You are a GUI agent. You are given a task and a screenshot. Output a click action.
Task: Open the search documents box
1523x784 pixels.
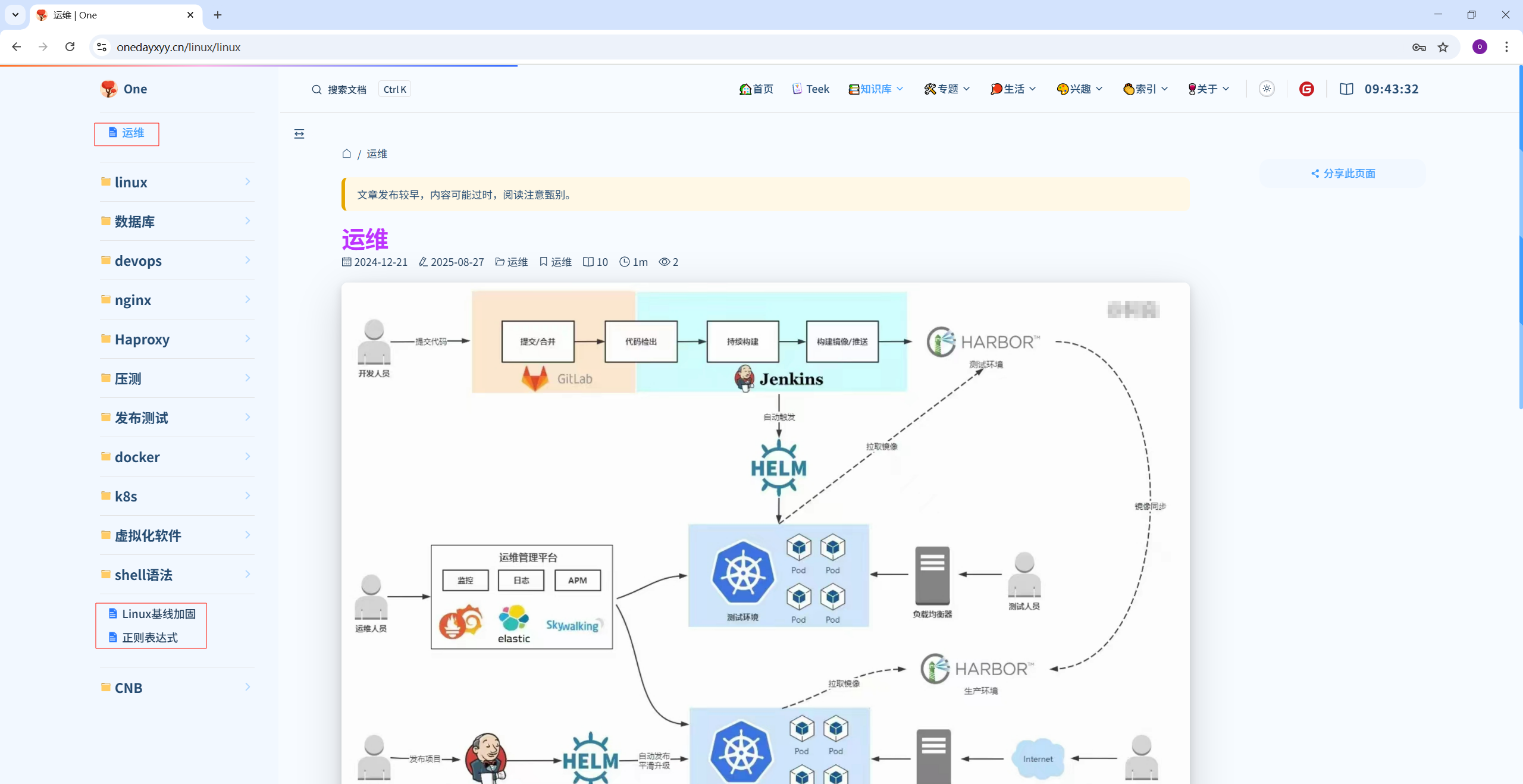361,89
